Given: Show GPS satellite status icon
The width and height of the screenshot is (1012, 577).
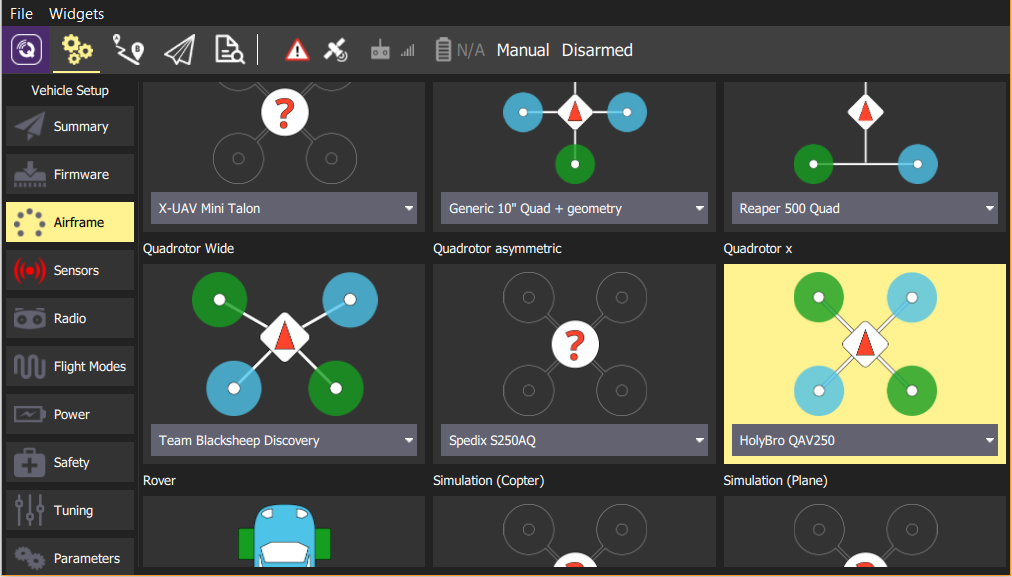Looking at the screenshot, I should pyautogui.click(x=336, y=50).
